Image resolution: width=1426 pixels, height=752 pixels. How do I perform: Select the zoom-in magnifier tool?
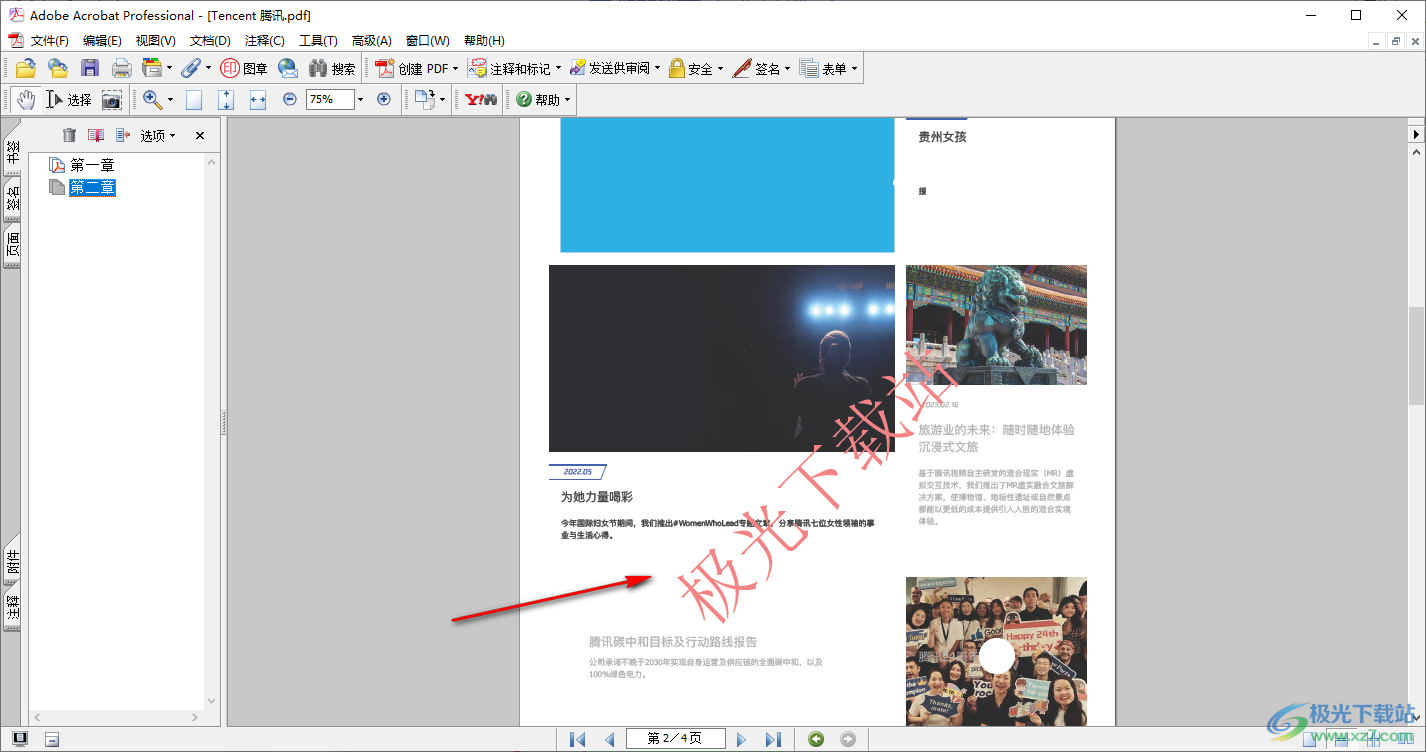pos(153,99)
